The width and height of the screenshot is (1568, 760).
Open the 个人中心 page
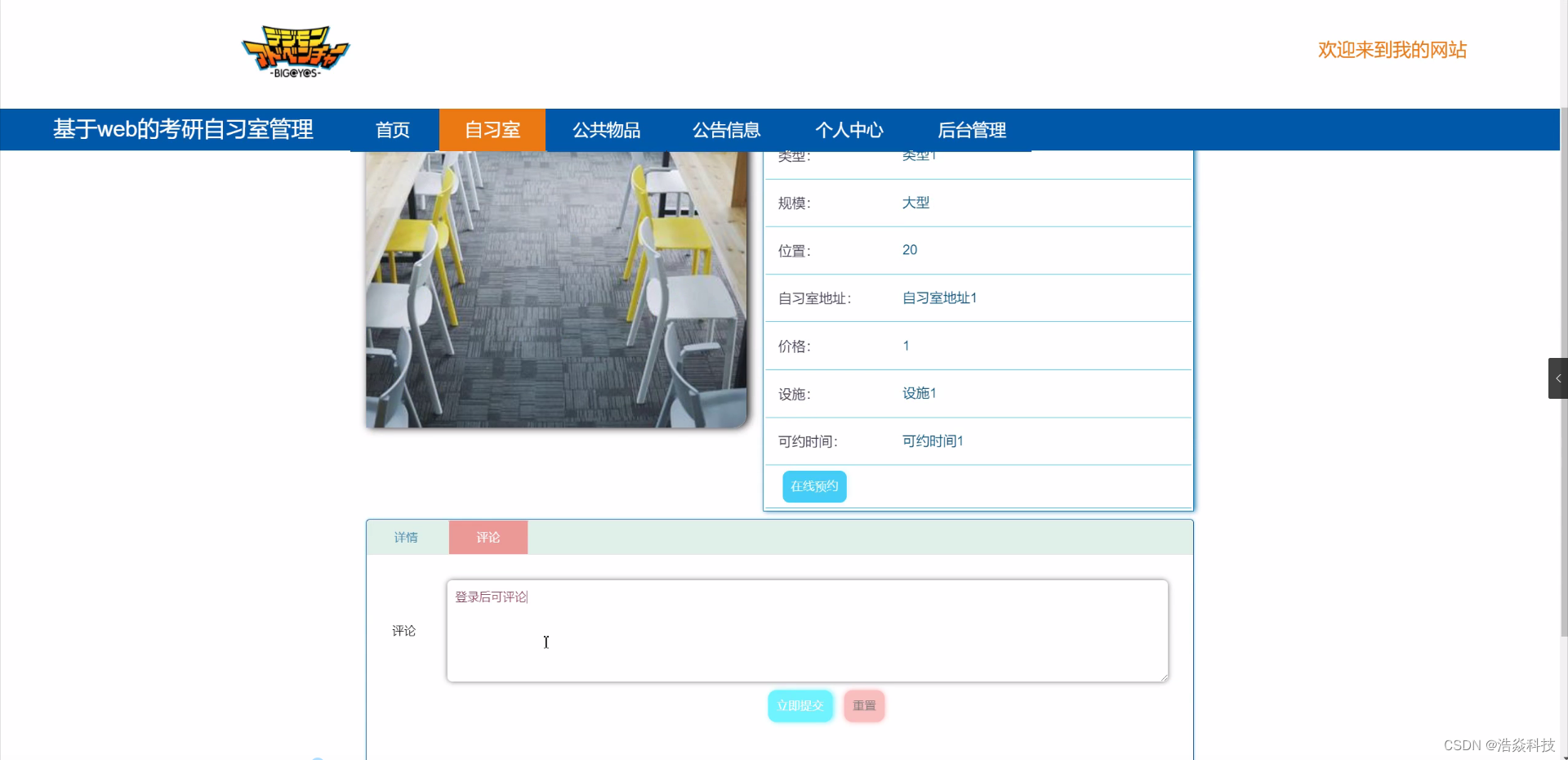pos(849,130)
